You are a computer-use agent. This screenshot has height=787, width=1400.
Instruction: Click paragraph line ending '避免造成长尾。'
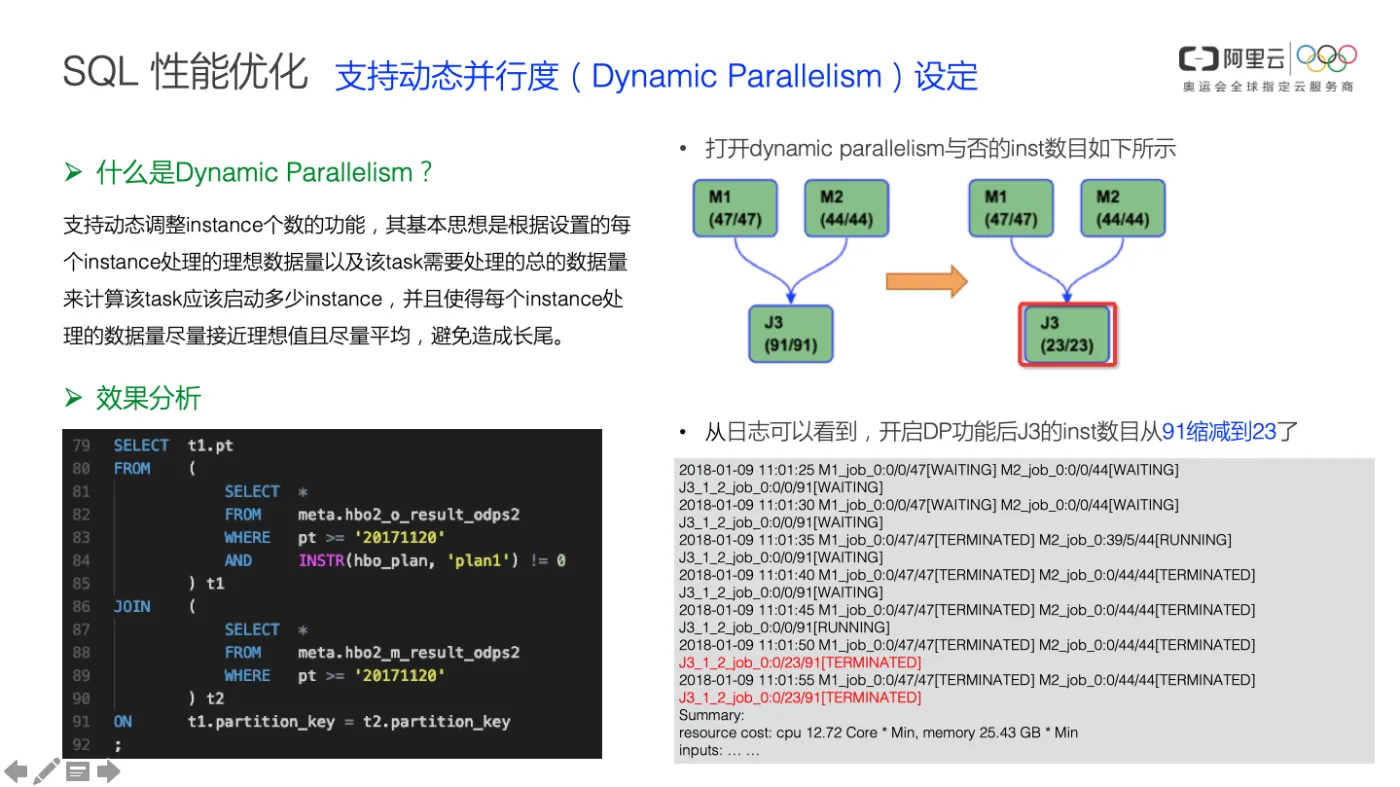(315, 337)
